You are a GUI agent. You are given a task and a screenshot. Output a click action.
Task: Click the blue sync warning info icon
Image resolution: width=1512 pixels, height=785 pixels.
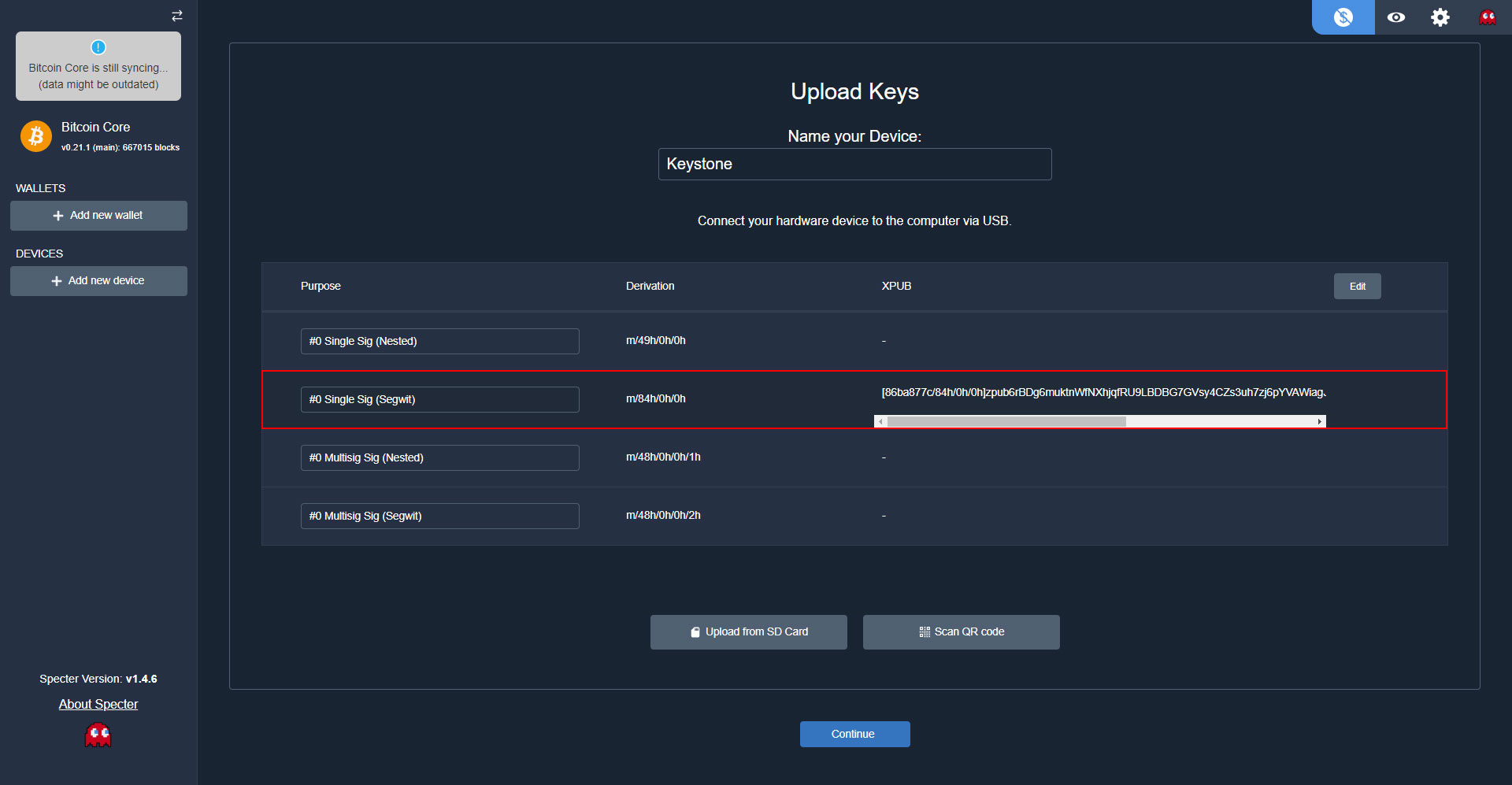pyautogui.click(x=98, y=47)
